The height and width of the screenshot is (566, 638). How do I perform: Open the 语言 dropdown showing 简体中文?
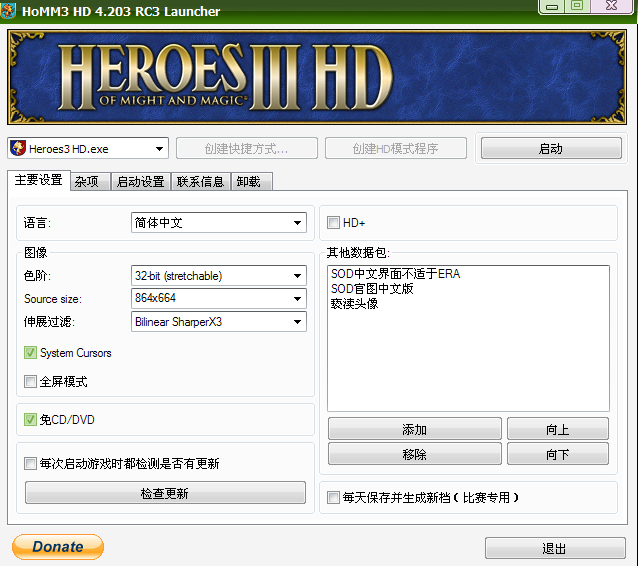tap(218, 223)
